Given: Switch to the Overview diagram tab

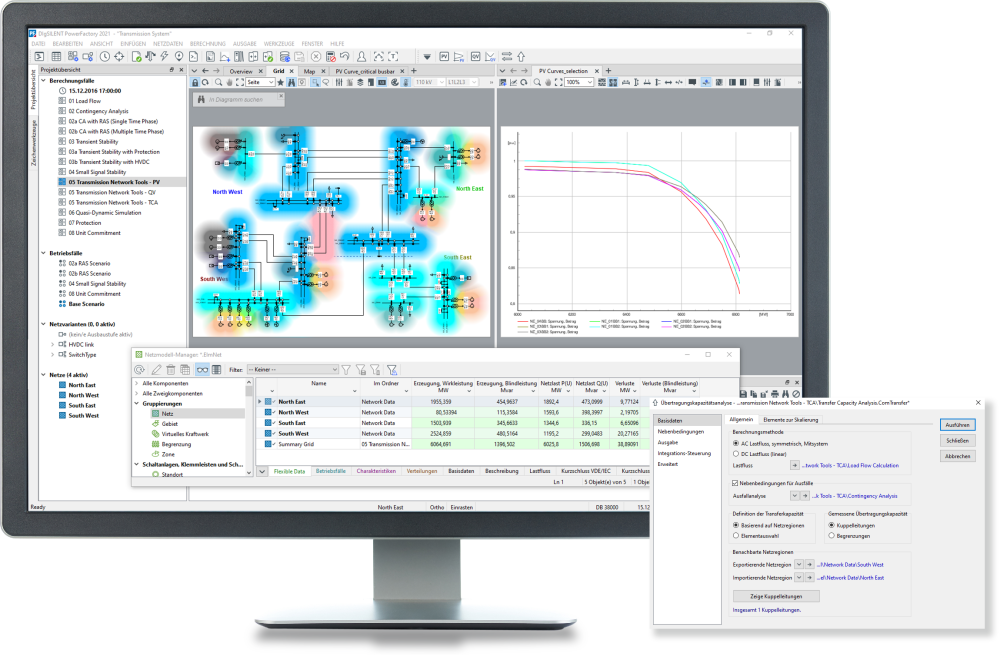Looking at the screenshot, I should point(241,71).
